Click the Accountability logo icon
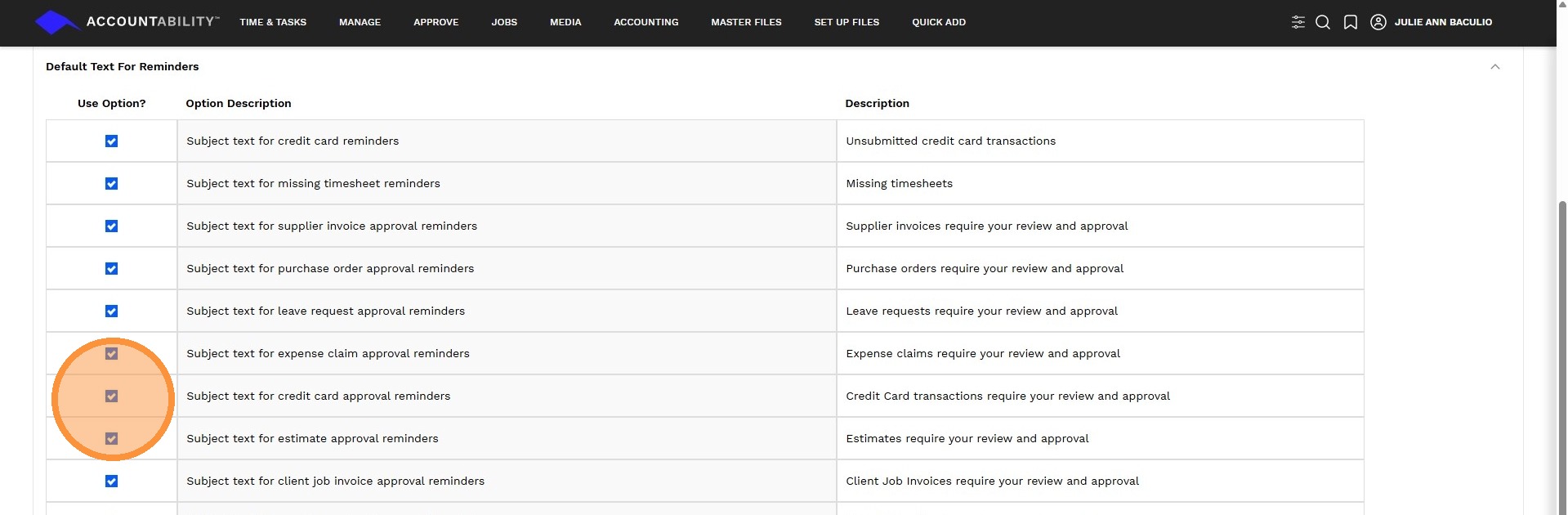Screen dimensions: 1568x515 click(54, 22)
